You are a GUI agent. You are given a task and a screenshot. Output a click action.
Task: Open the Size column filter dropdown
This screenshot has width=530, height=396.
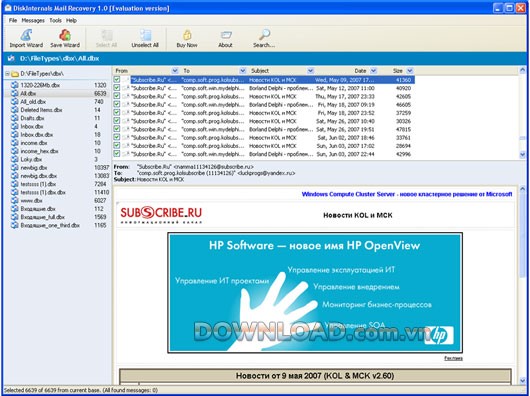click(410, 71)
